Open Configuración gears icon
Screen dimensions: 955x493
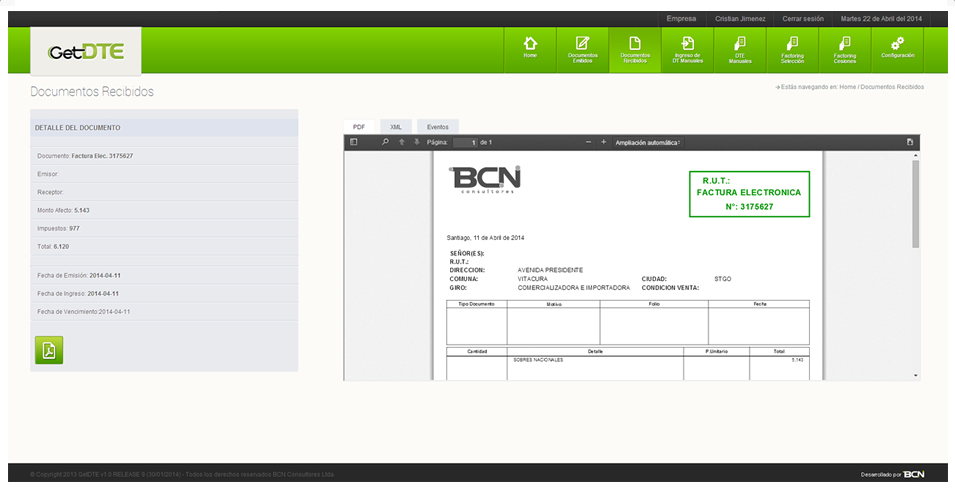tap(897, 49)
